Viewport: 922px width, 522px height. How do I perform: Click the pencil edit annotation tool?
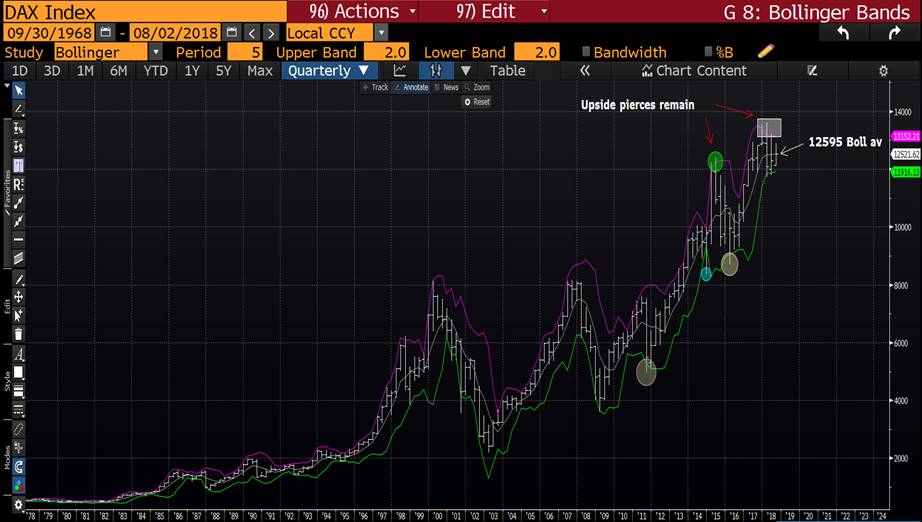click(x=19, y=279)
